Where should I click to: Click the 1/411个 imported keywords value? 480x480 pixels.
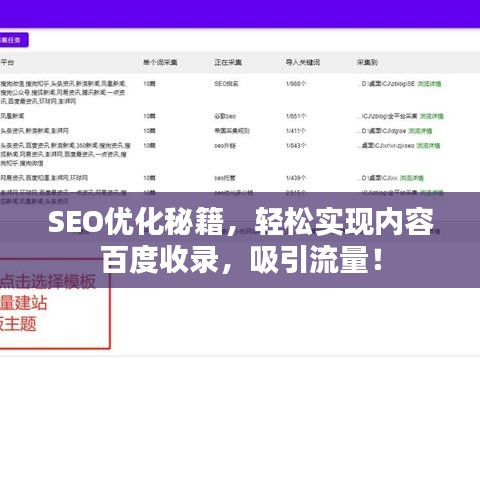pos(296,131)
